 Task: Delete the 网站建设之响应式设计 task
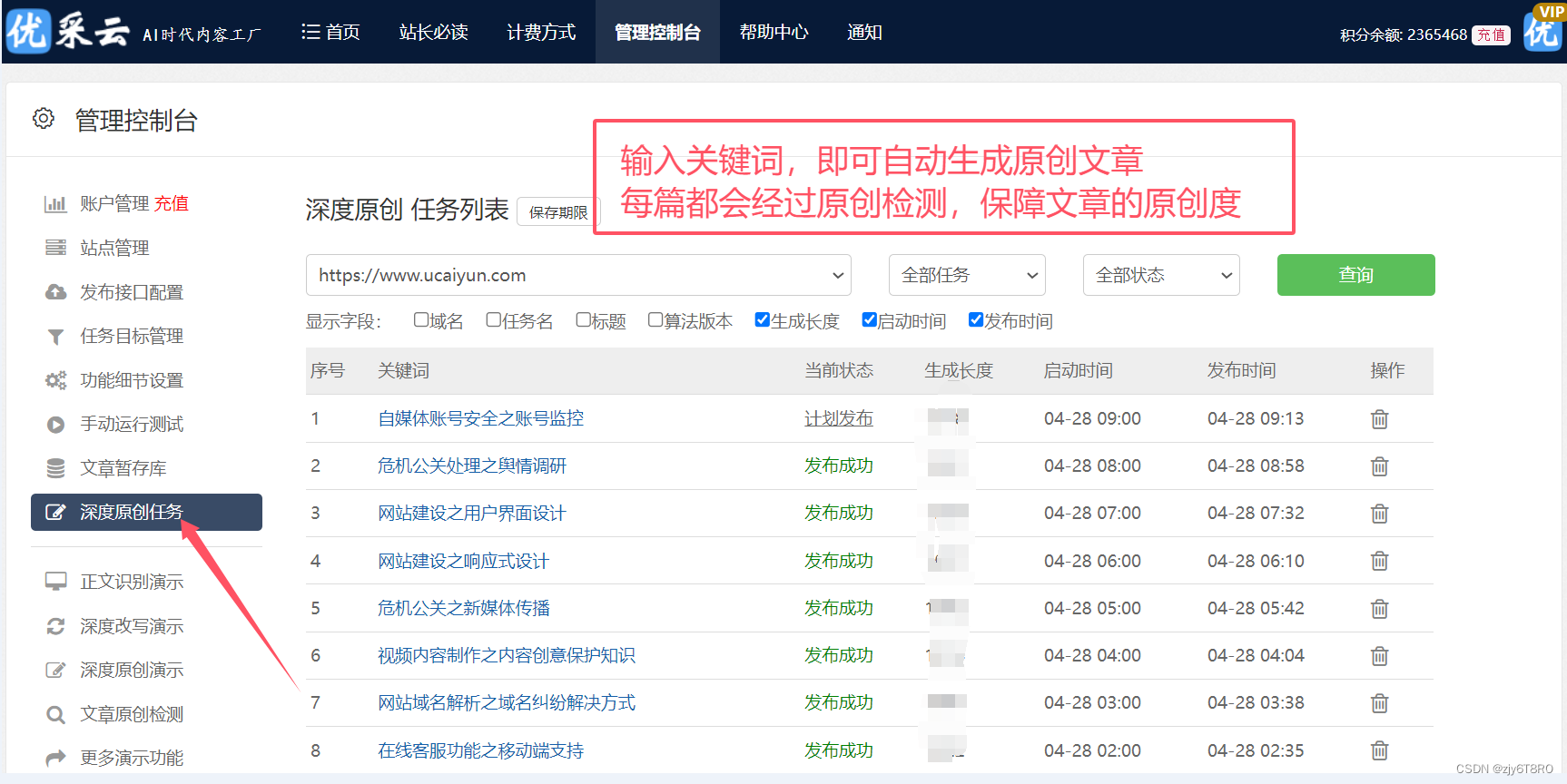tap(1379, 561)
